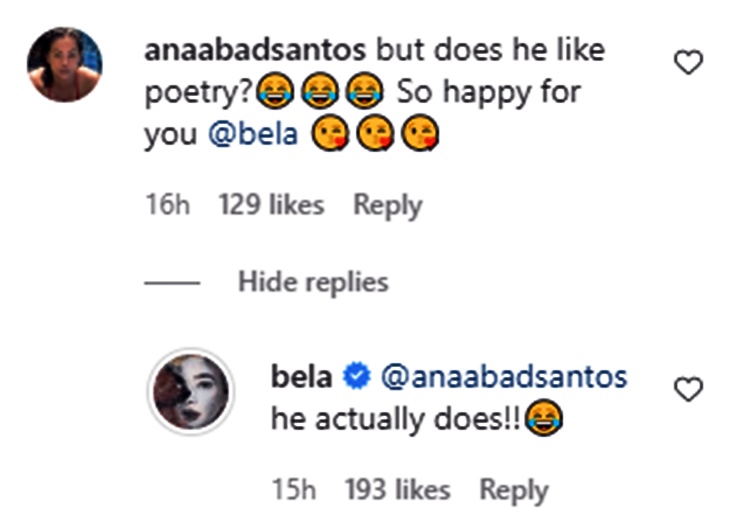Screen dimensions: 750x521
Task: Click the "he actually does!!" reply text
Action: pyautogui.click(x=392, y=420)
